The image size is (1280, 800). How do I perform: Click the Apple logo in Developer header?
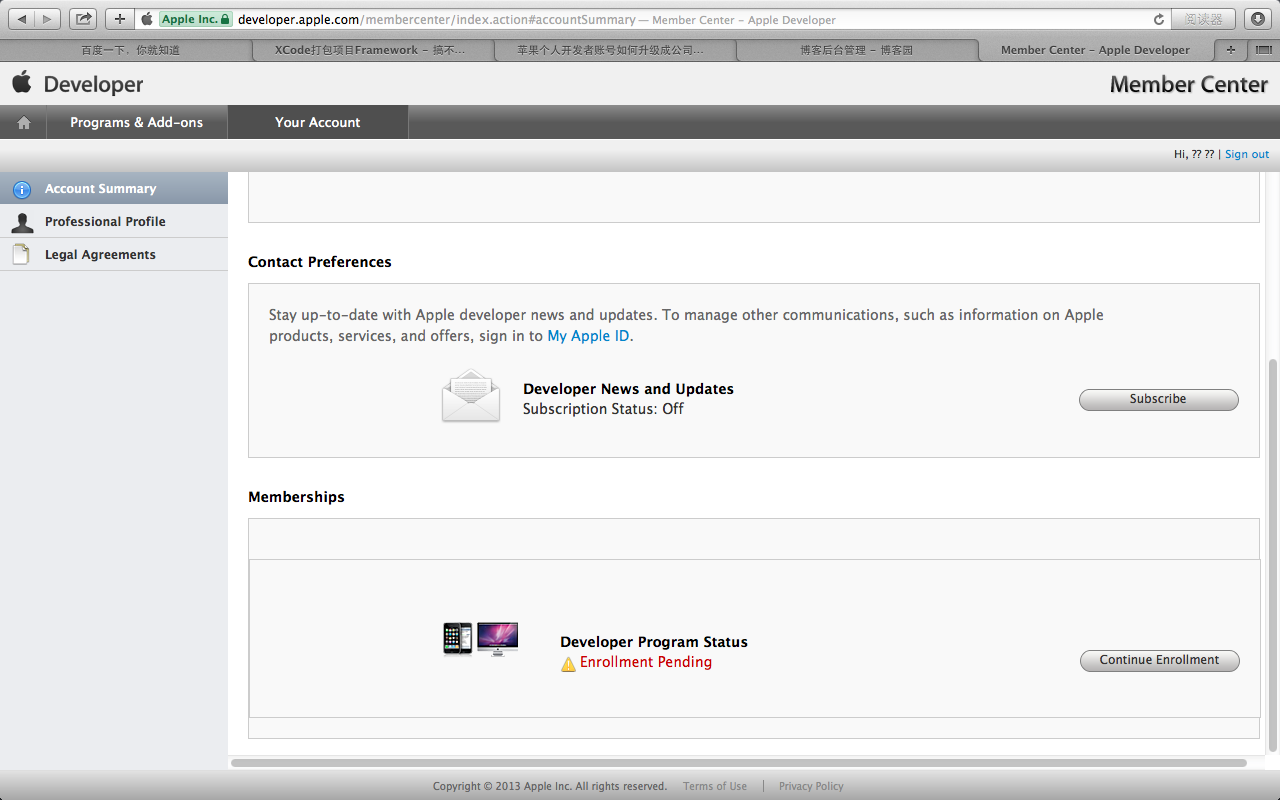22,82
